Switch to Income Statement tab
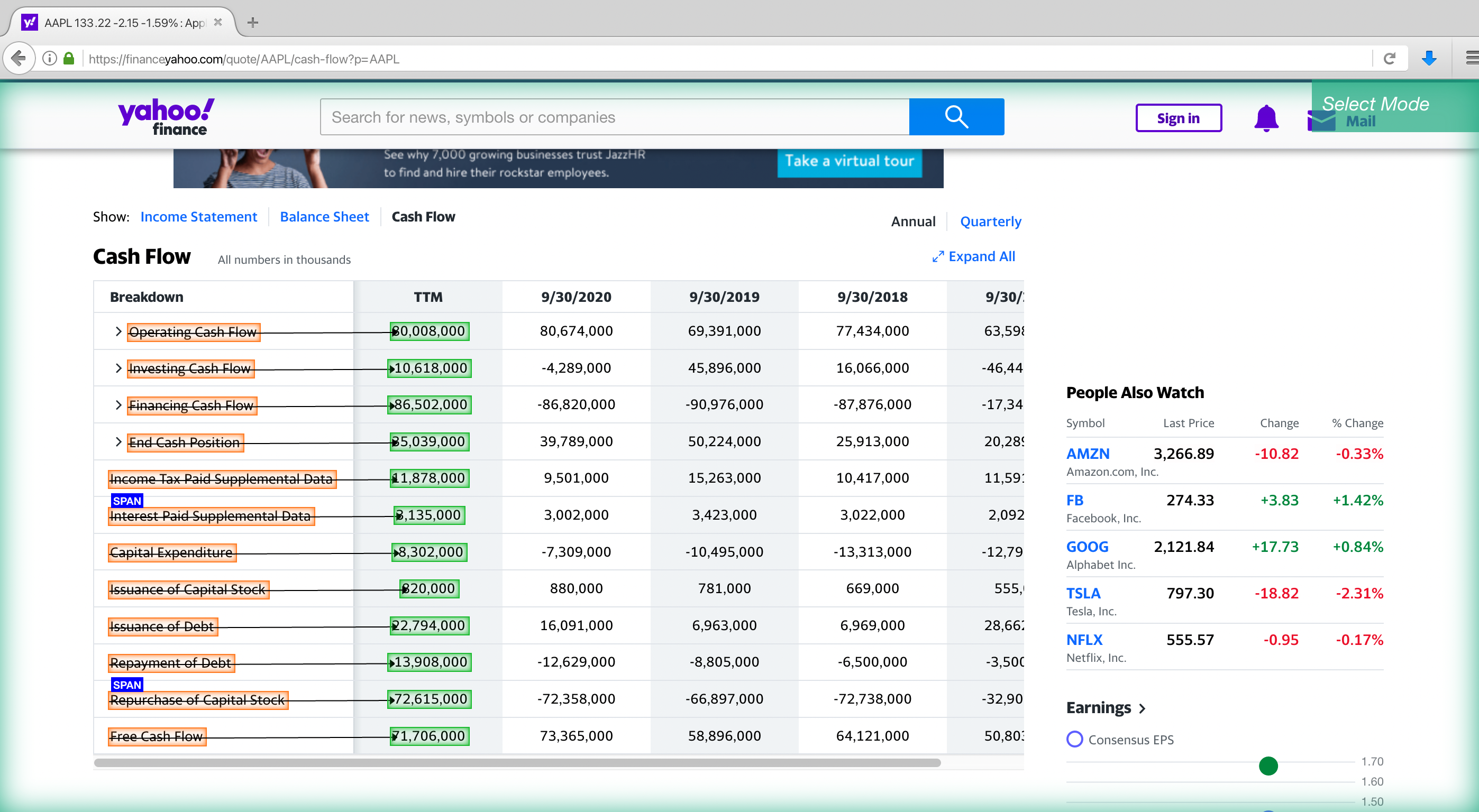This screenshot has height=812, width=1479. (199, 217)
